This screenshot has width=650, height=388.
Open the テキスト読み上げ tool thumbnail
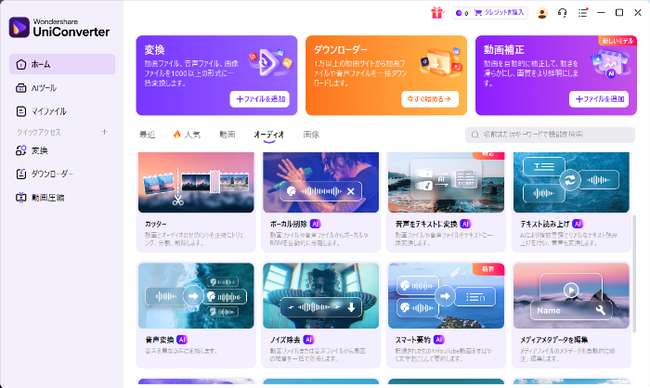pyautogui.click(x=571, y=182)
